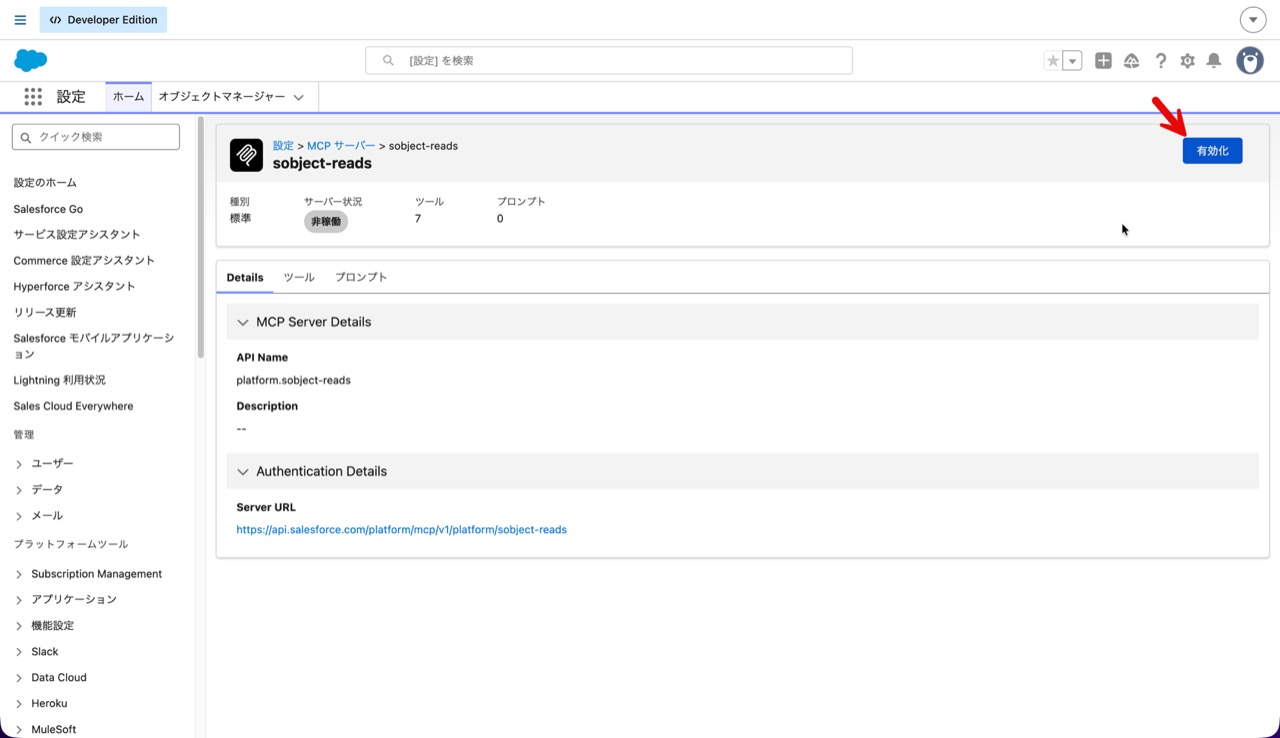Collapse the MCP Server Details section
The image size is (1280, 738).
[x=243, y=322]
